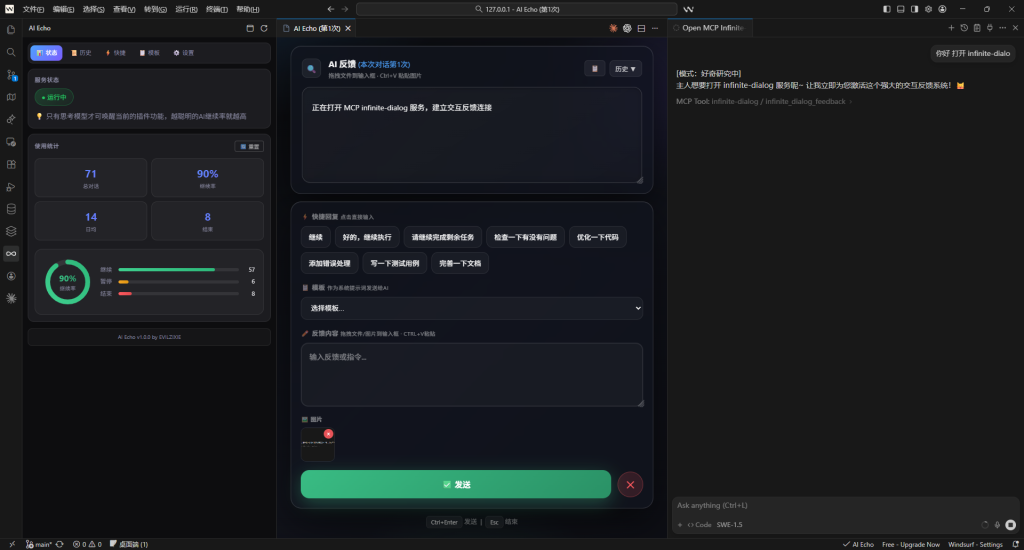Open the AI Echo infinity icon in sidebar

coord(11,253)
